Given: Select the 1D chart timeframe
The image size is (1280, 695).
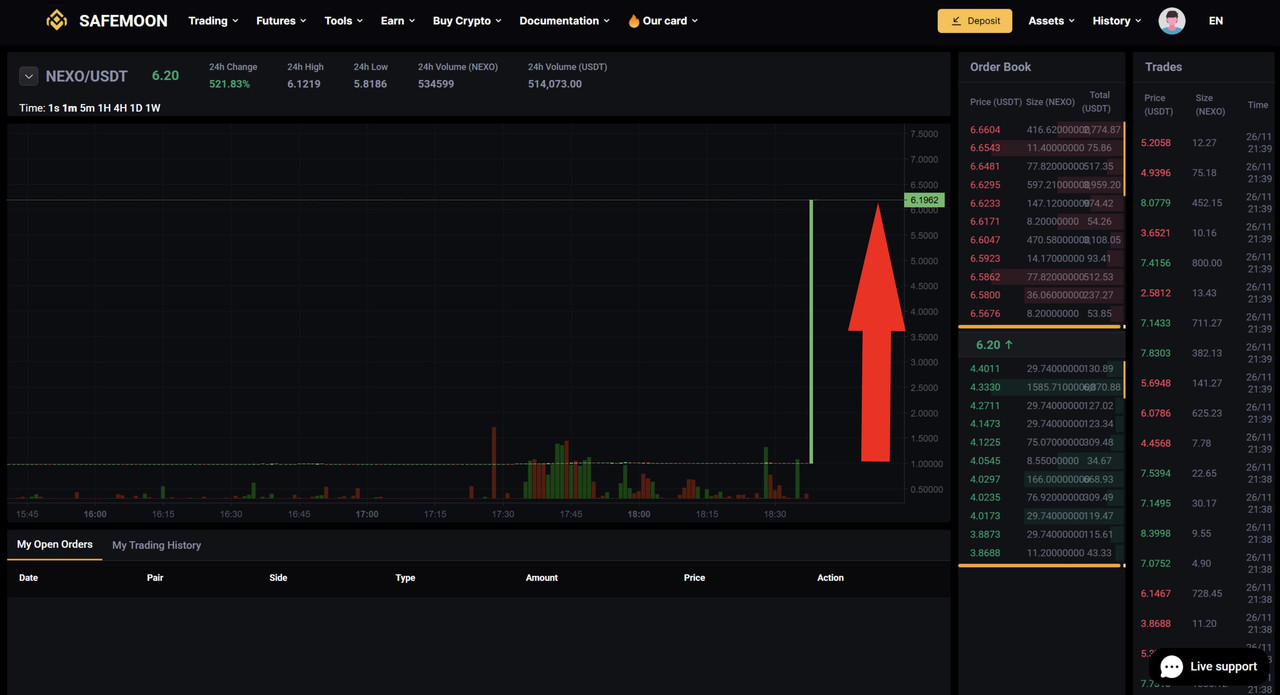Looking at the screenshot, I should point(136,108).
